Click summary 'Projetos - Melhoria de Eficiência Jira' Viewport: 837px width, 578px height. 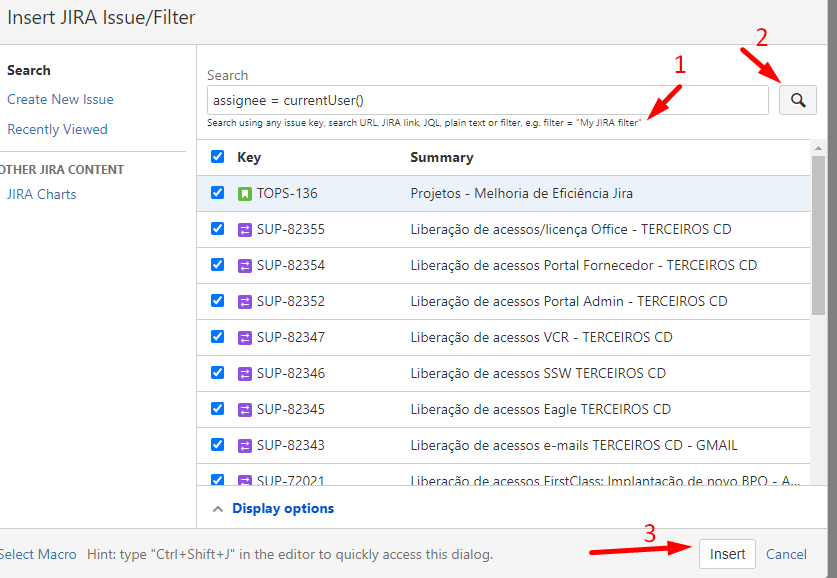click(522, 193)
